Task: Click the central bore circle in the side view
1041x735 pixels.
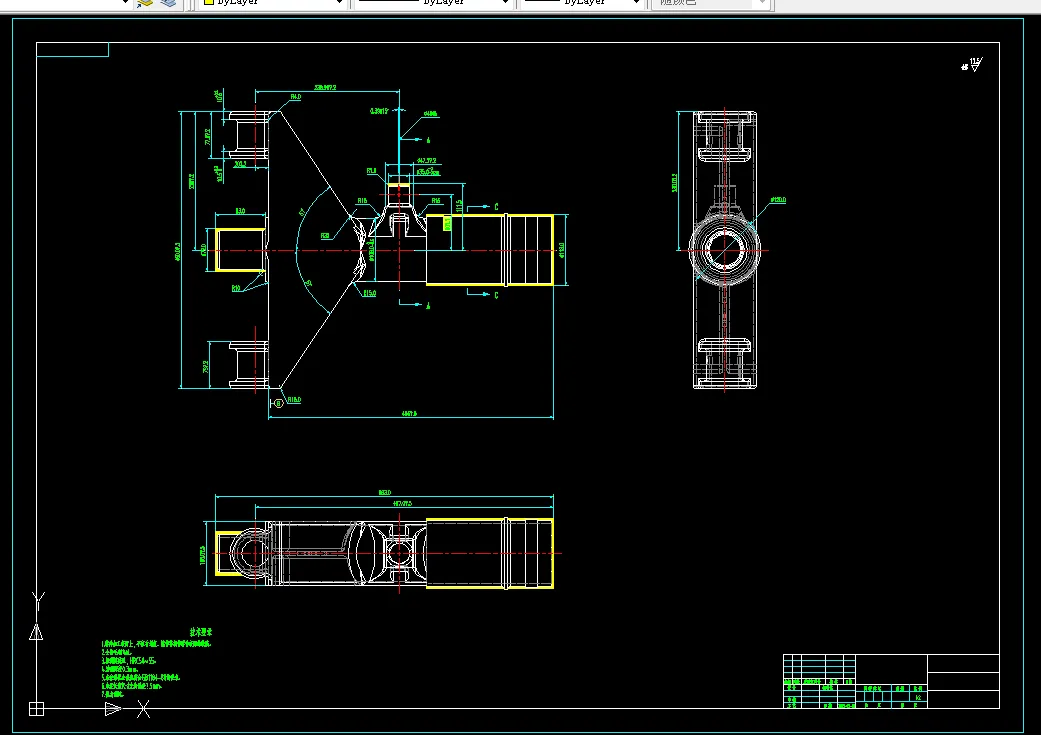Action: (724, 250)
